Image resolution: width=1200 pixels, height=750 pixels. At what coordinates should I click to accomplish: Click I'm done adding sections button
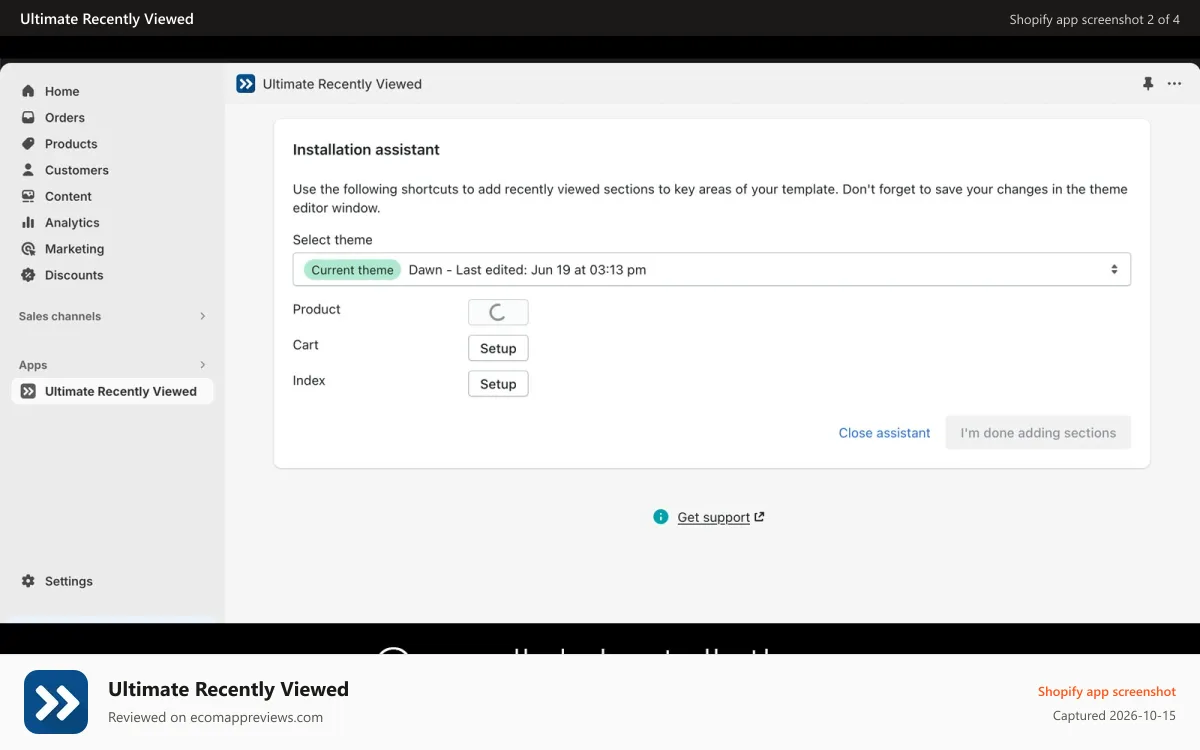[1038, 433]
